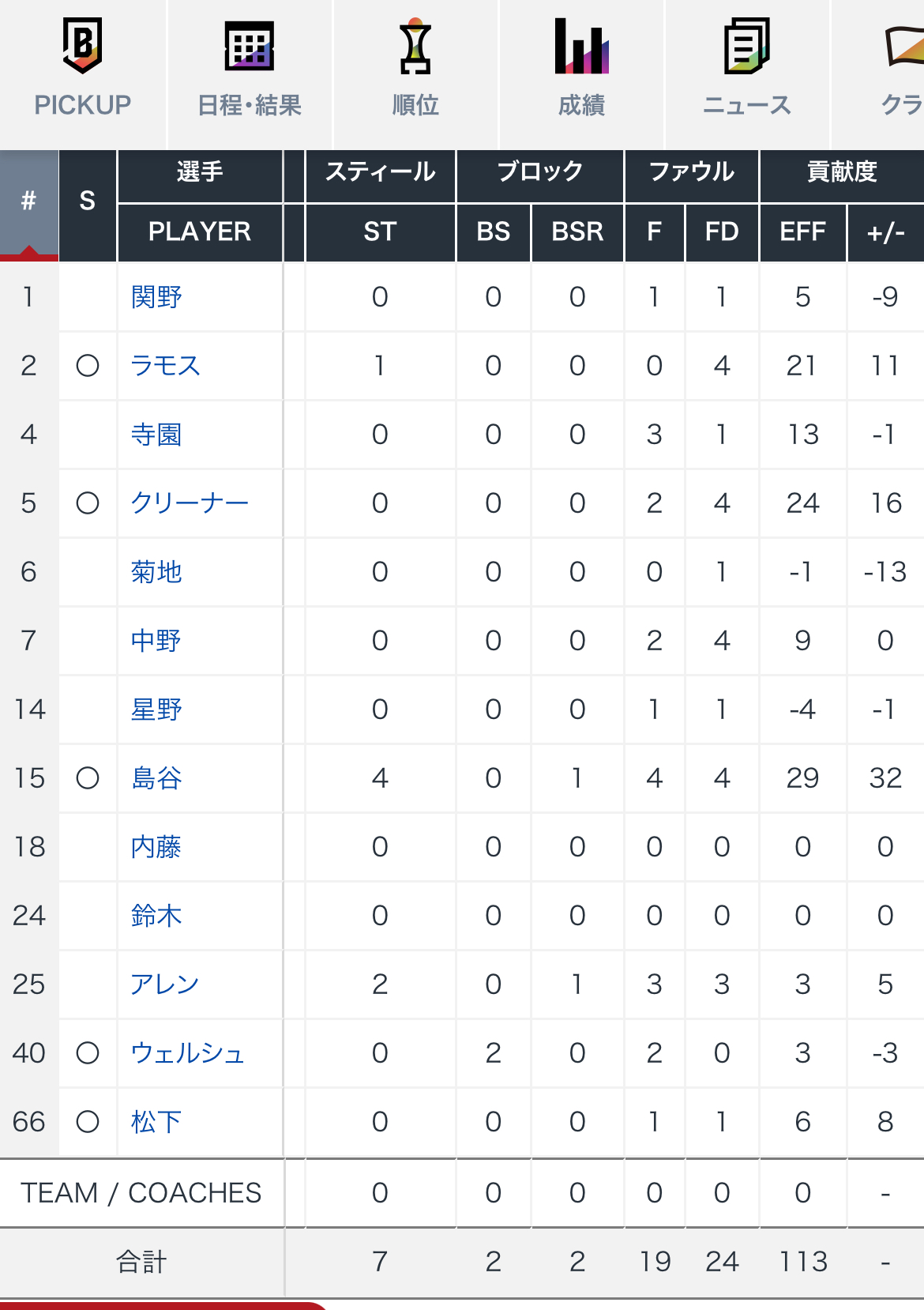Open player 島谷 profile link
Image resolution: width=924 pixels, height=1310 pixels.
tap(156, 778)
